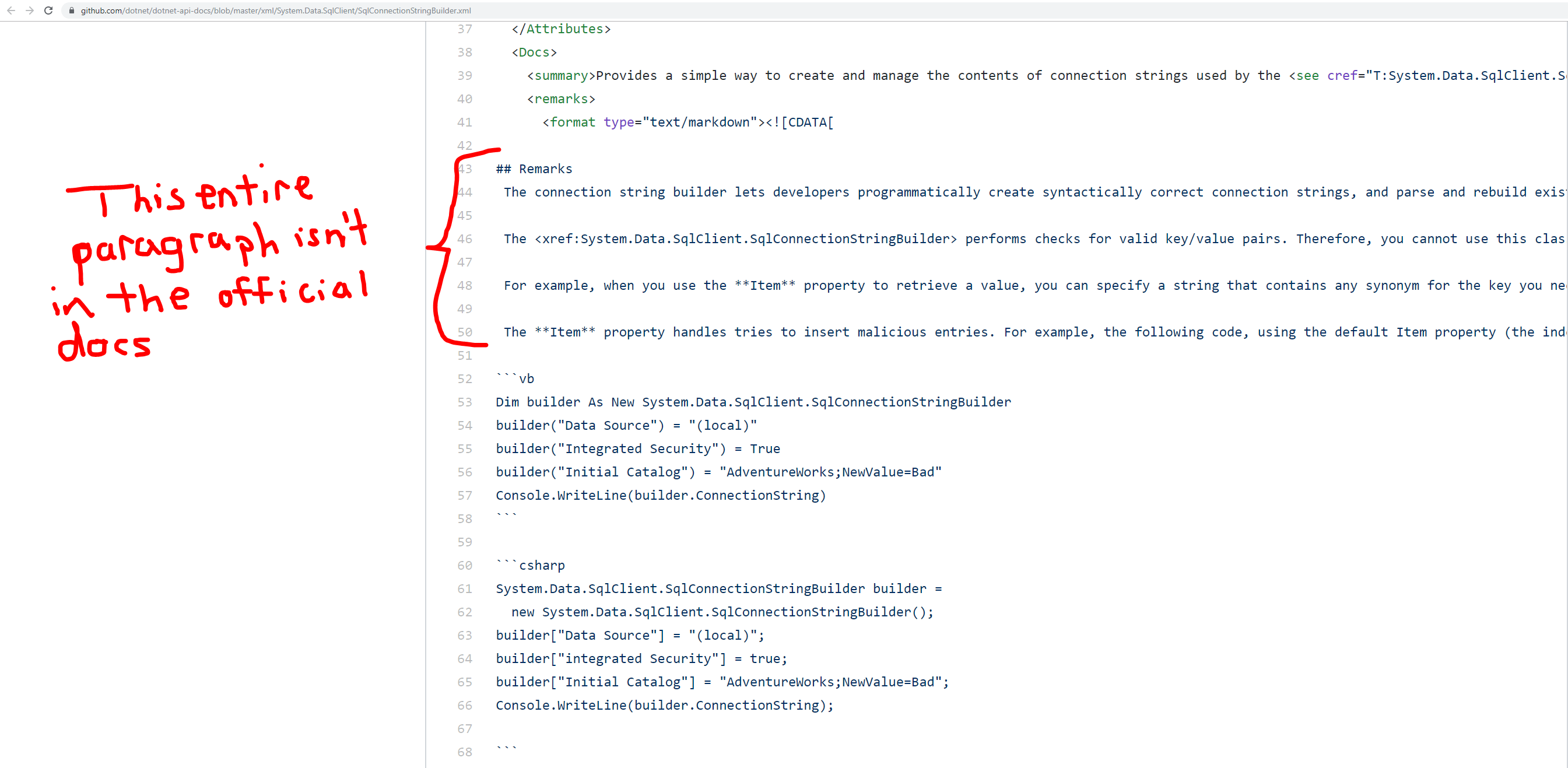Select line number 52
The image size is (1568, 768).
[x=465, y=378]
